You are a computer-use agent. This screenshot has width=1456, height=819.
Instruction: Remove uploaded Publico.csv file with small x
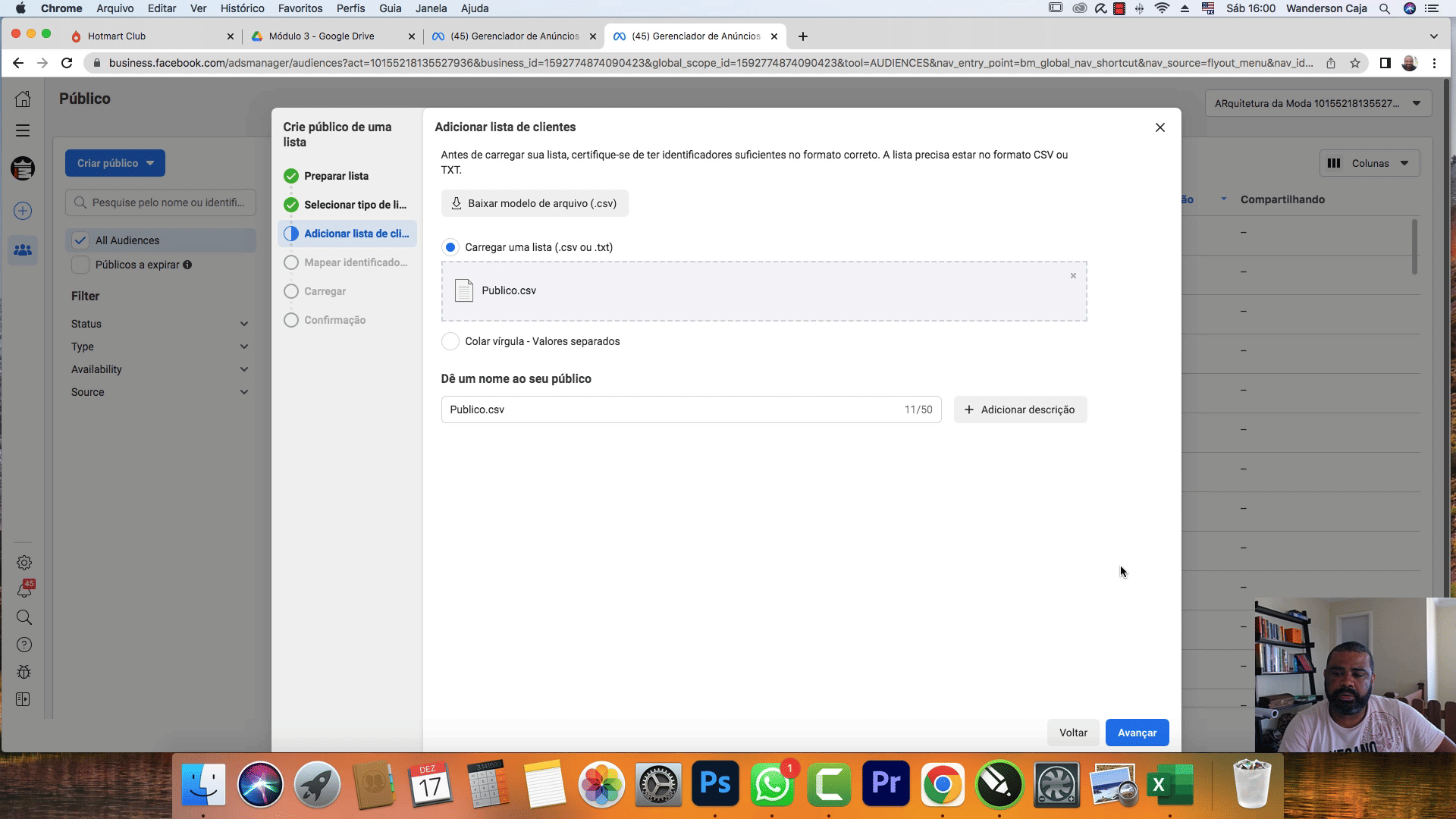coord(1073,276)
